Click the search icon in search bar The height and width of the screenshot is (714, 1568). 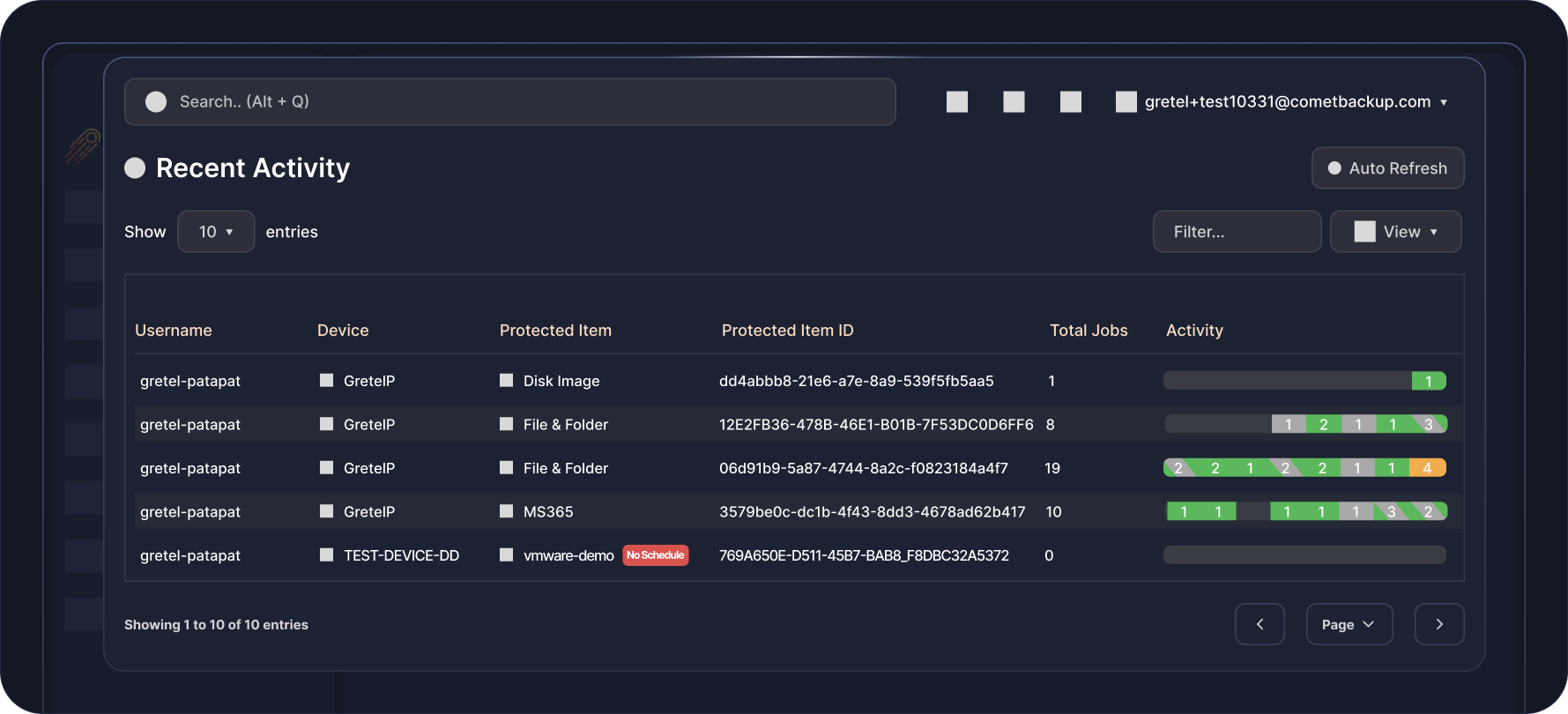point(156,102)
